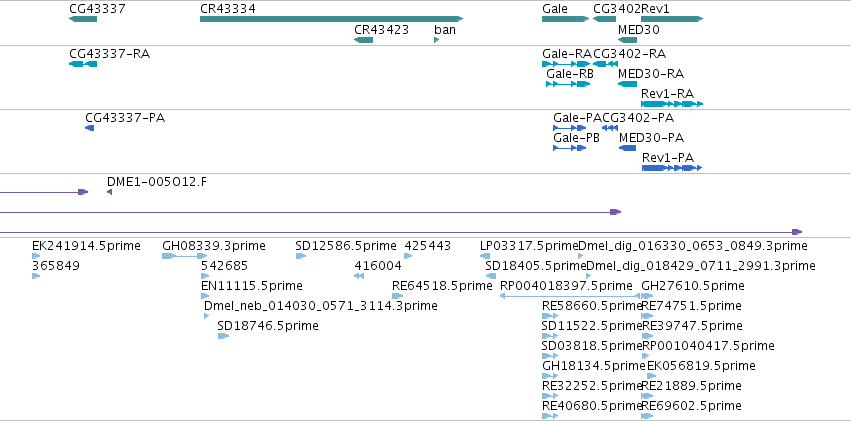Click the MED30-PA protein feature
This screenshot has height=421, width=851.
pos(627,148)
